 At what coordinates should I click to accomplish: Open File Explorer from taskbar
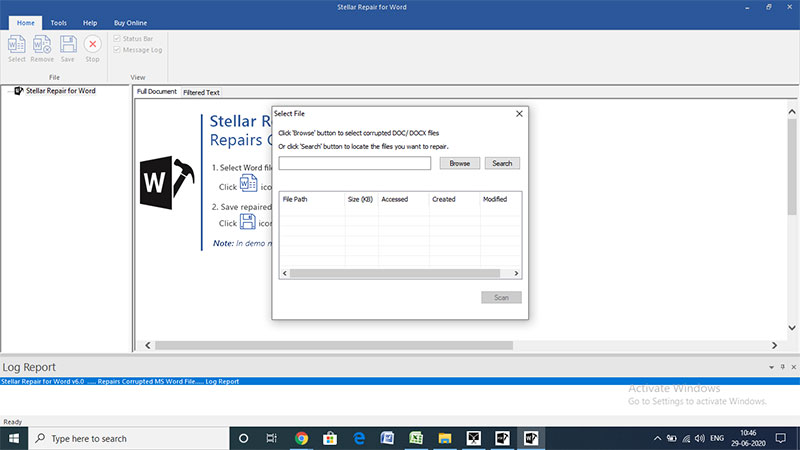[x=445, y=438]
